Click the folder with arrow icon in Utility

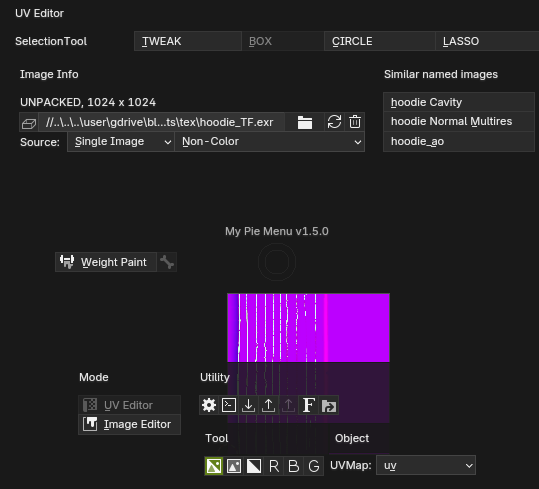point(329,405)
